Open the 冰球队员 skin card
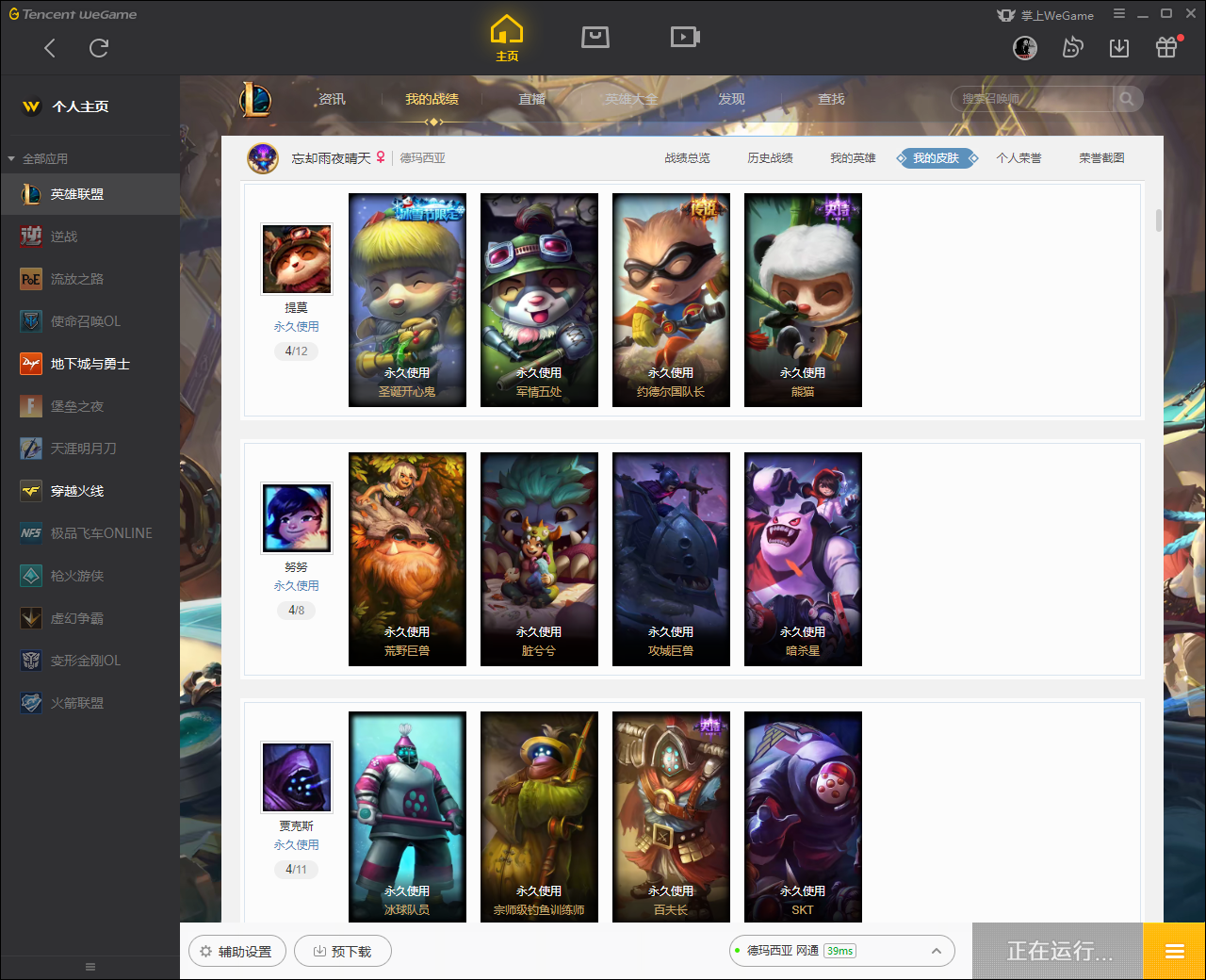Screen dimensions: 1206x980 tap(407, 816)
